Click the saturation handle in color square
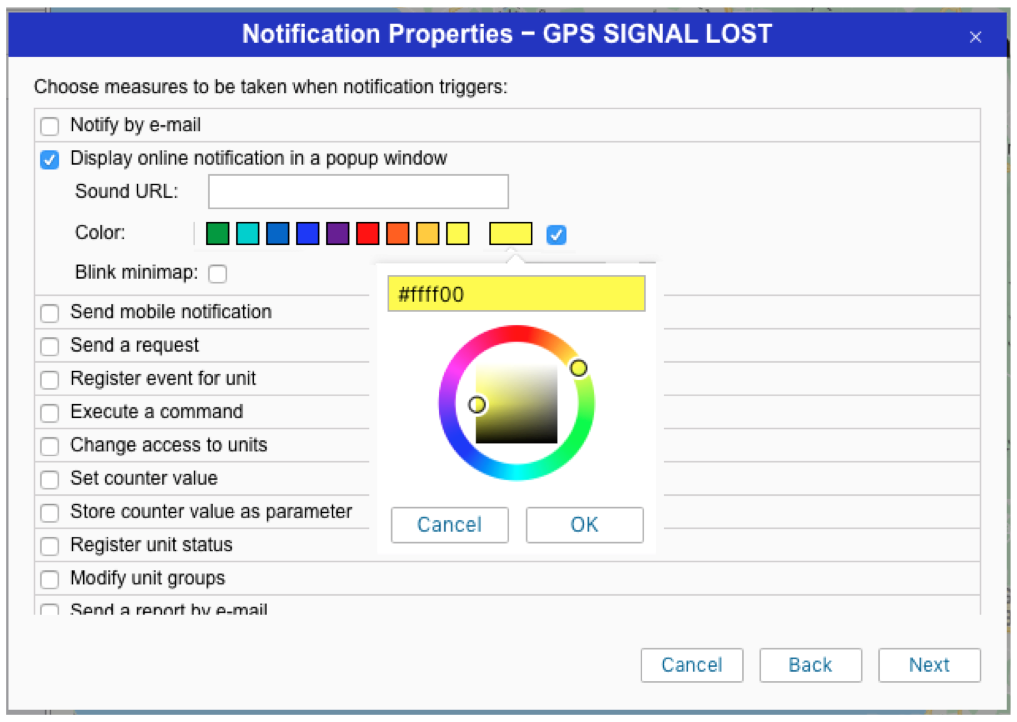 tap(477, 404)
